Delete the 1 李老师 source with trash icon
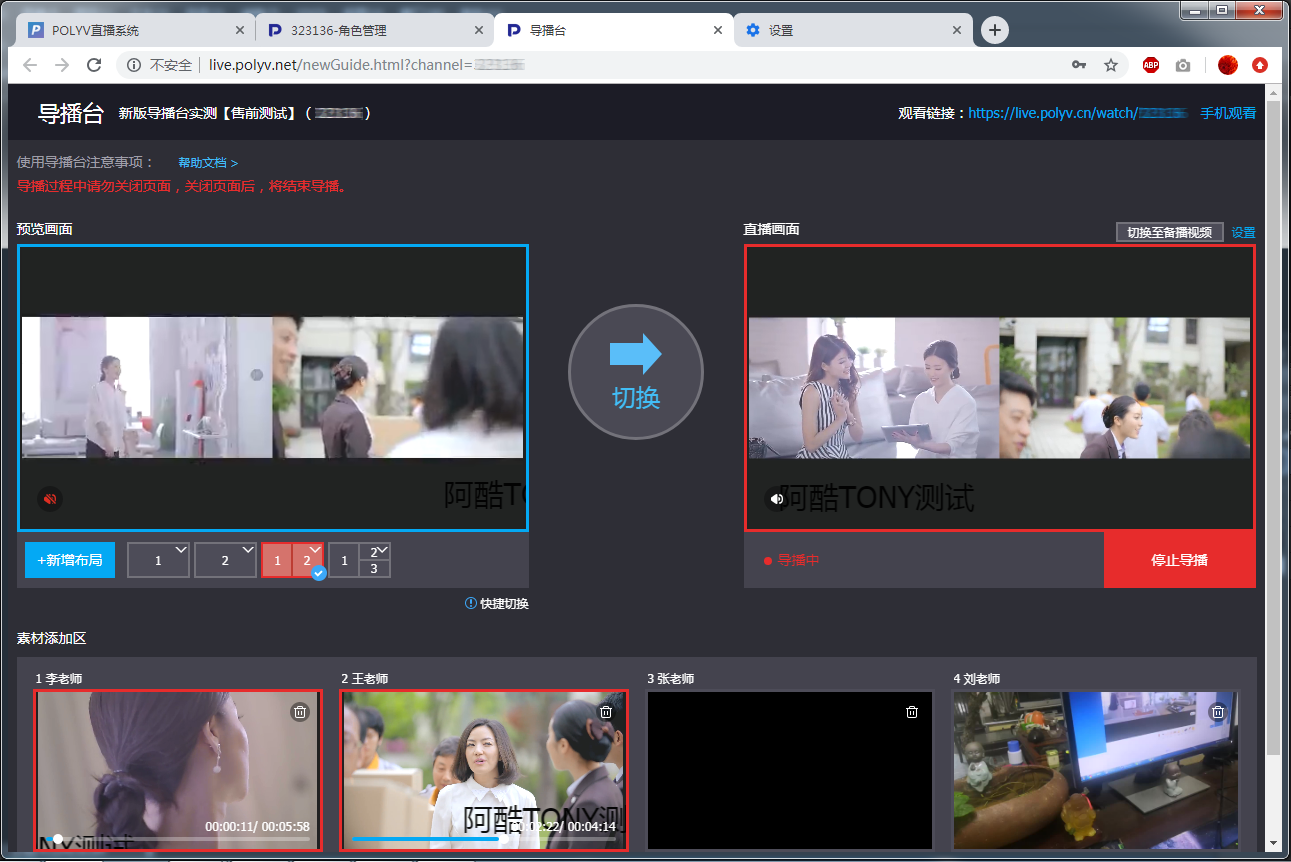 click(300, 712)
